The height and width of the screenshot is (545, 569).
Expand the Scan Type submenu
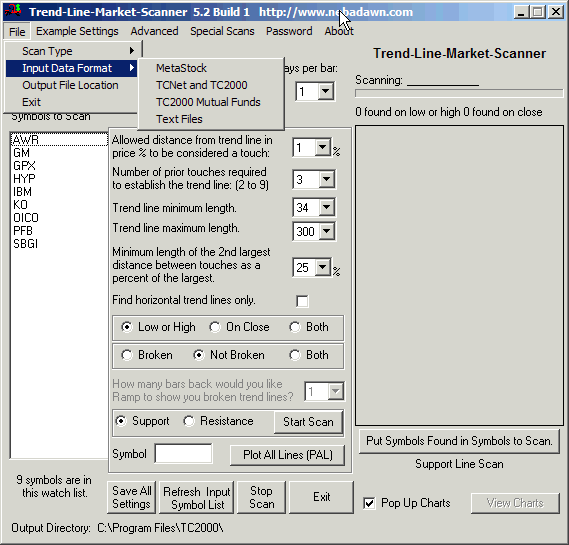[x=71, y=51]
